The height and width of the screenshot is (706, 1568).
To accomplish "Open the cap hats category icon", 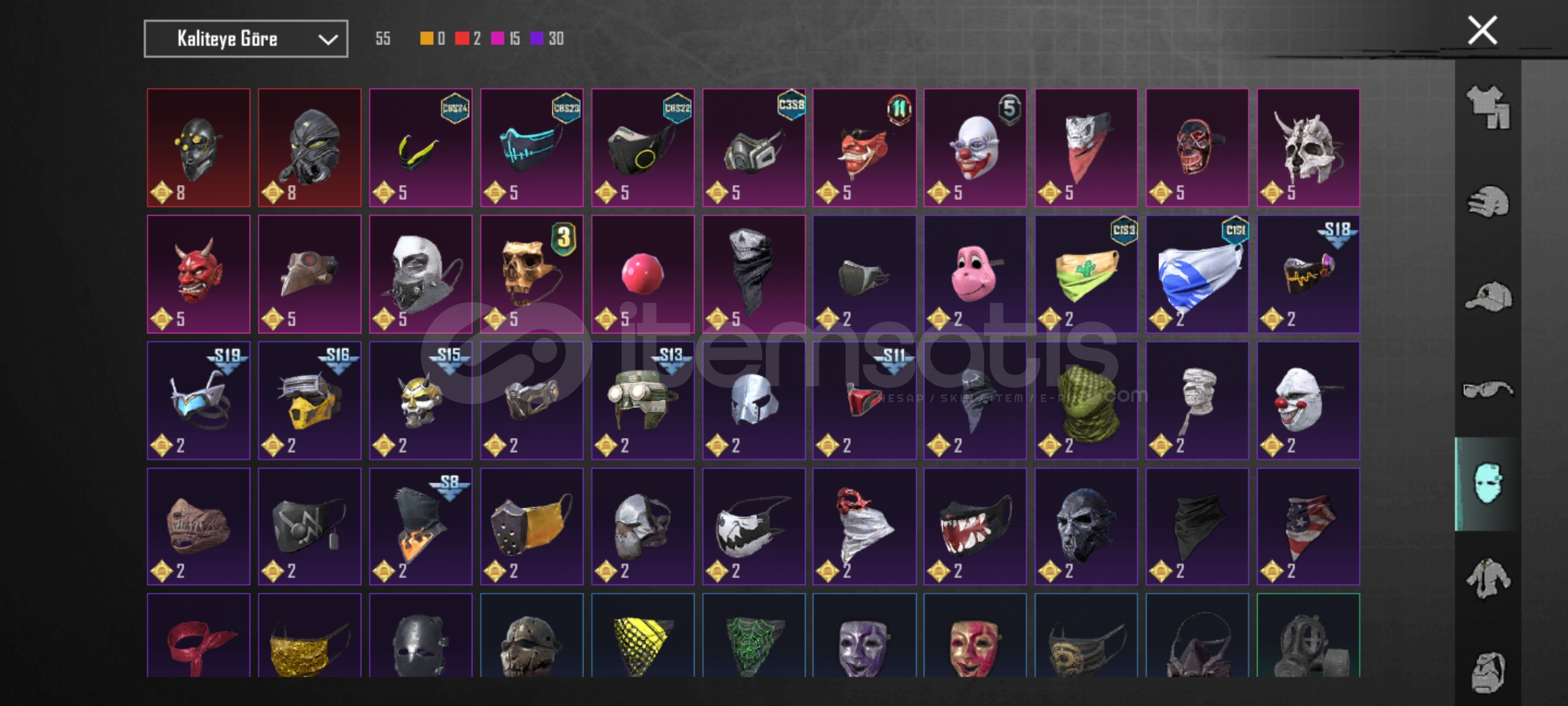I will (x=1488, y=296).
